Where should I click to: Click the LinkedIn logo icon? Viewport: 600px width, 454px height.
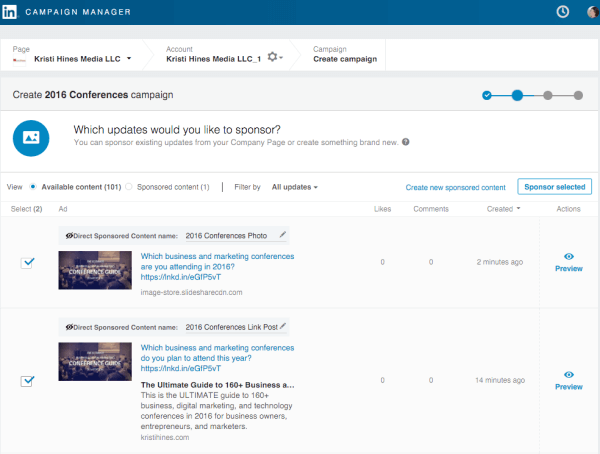tap(10, 12)
